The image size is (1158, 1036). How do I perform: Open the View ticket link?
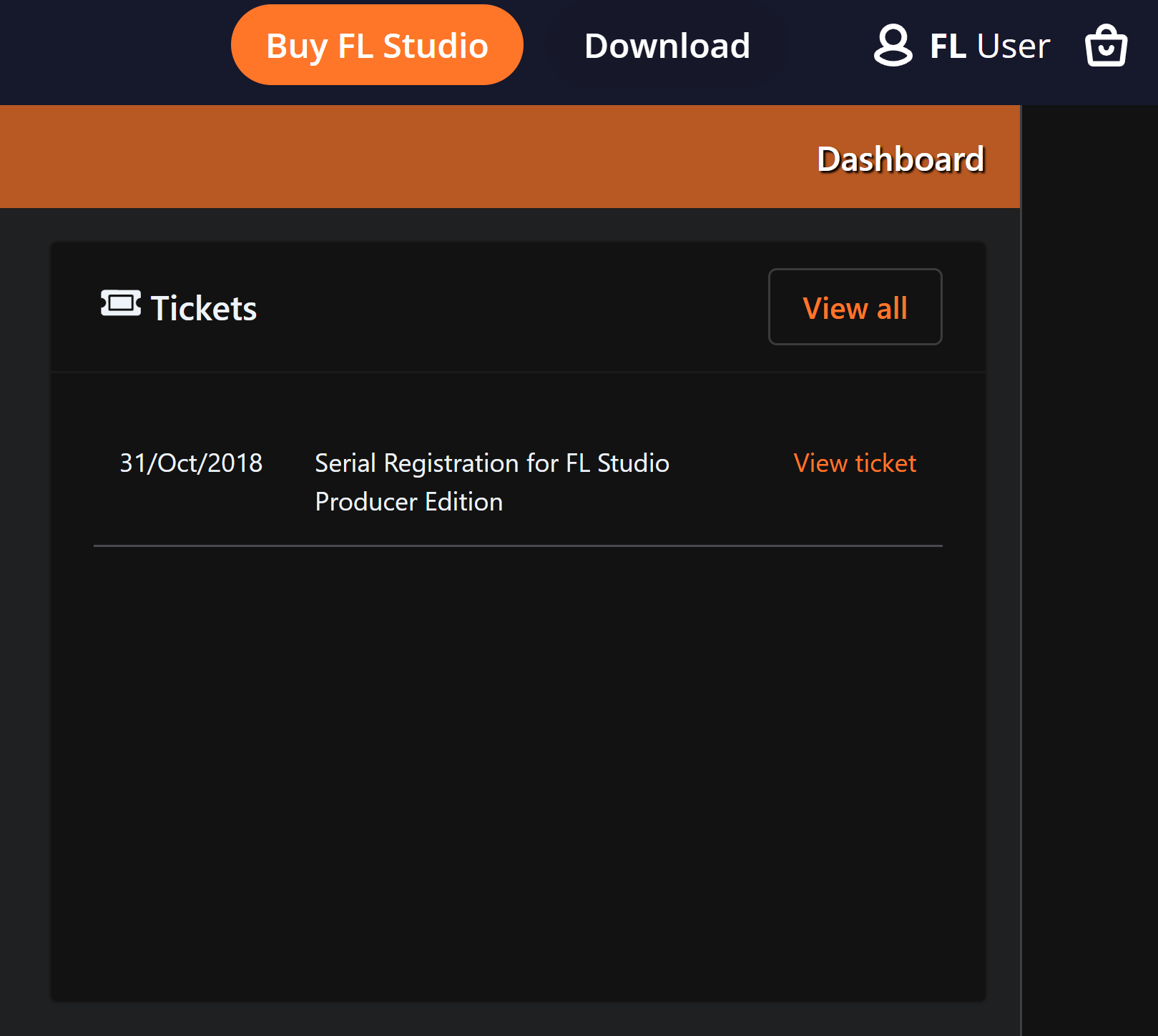click(855, 463)
